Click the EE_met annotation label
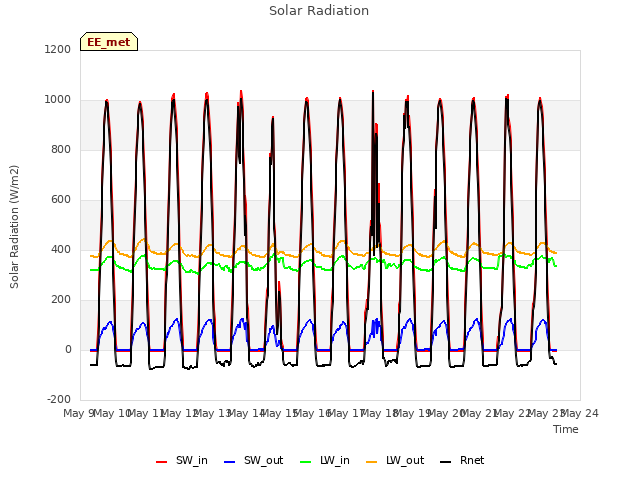 (x=109, y=42)
